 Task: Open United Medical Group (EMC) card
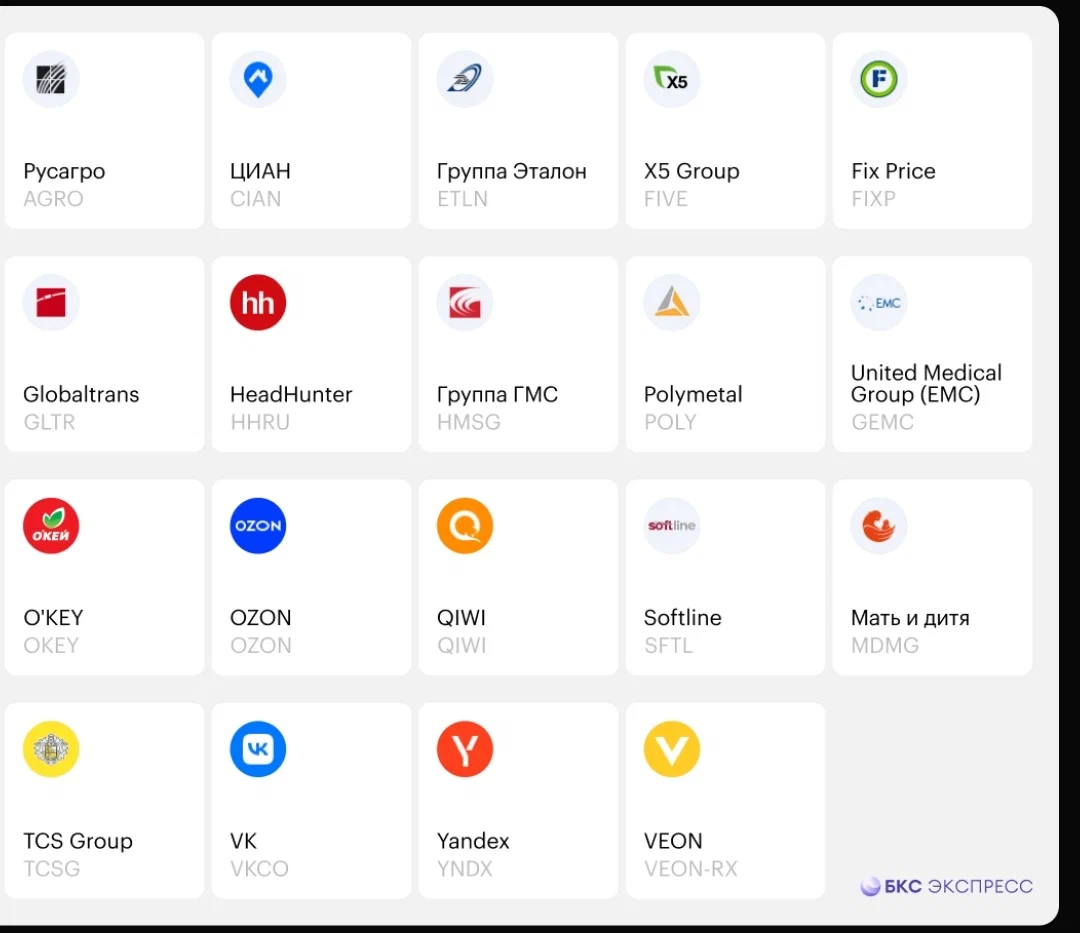932,354
